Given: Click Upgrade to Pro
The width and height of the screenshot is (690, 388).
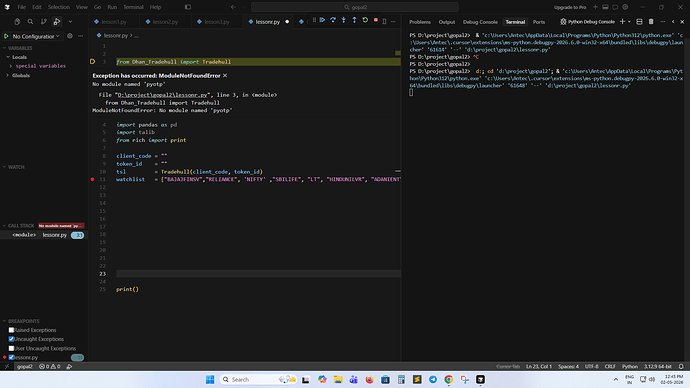Looking at the screenshot, I should 570,7.
